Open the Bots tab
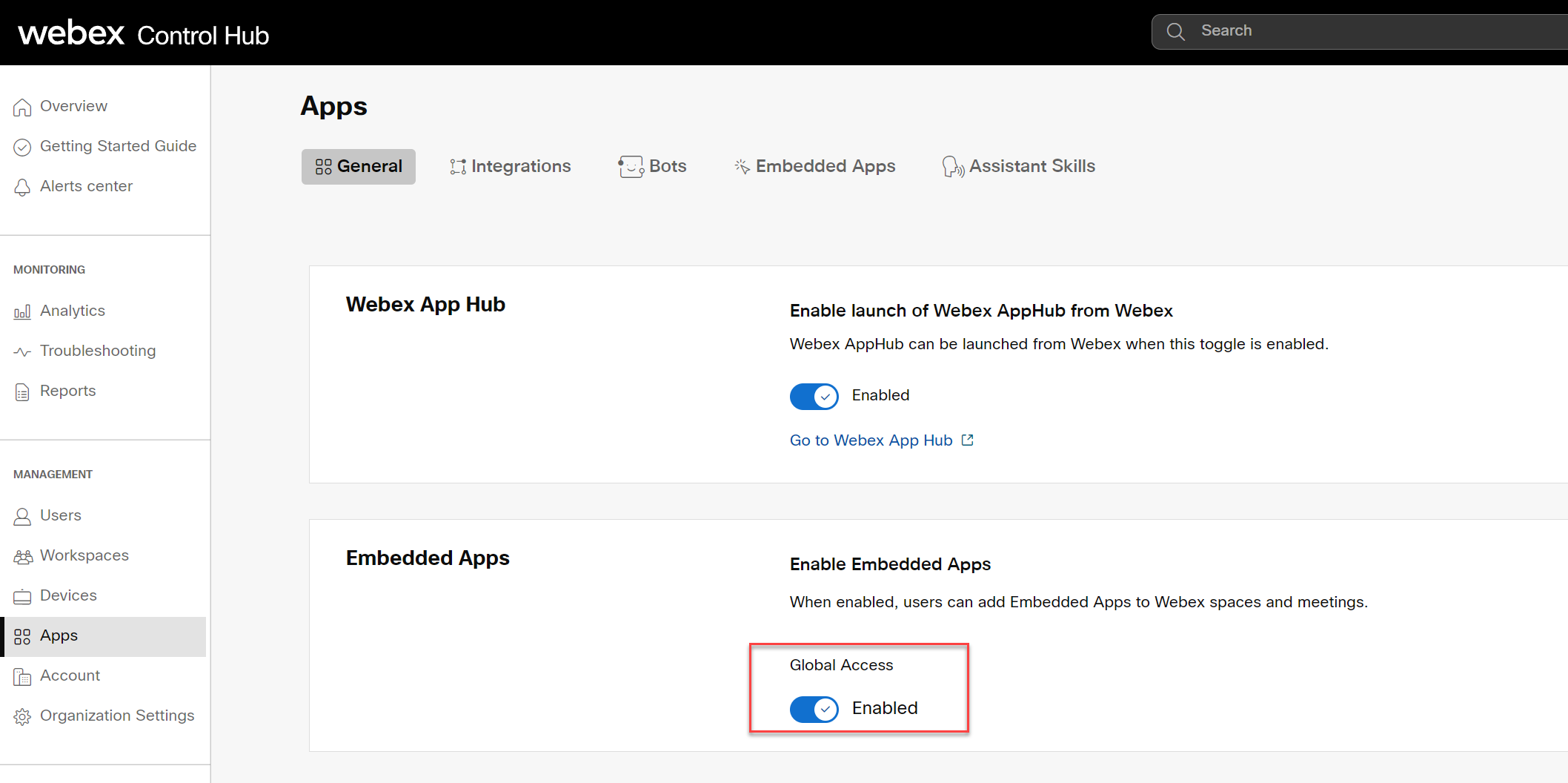This screenshot has width=1568, height=783. [x=652, y=167]
